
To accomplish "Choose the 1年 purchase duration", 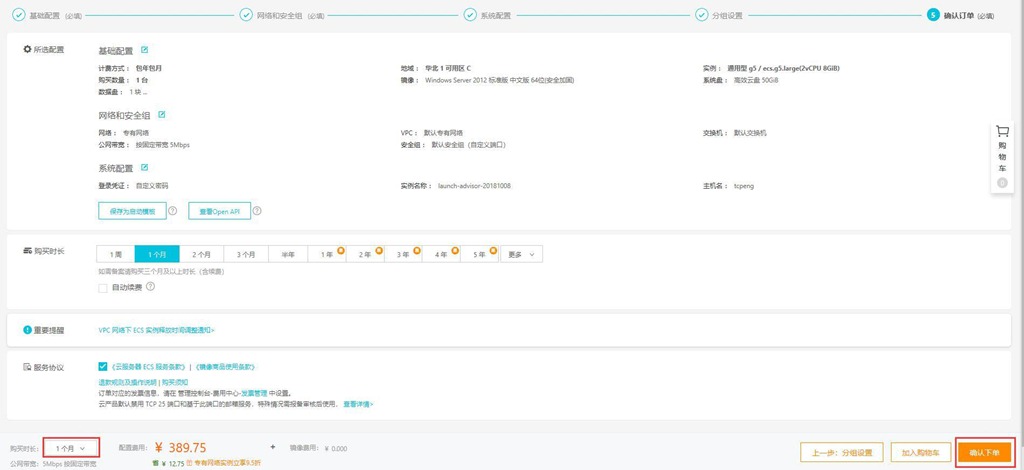I will [327, 254].
